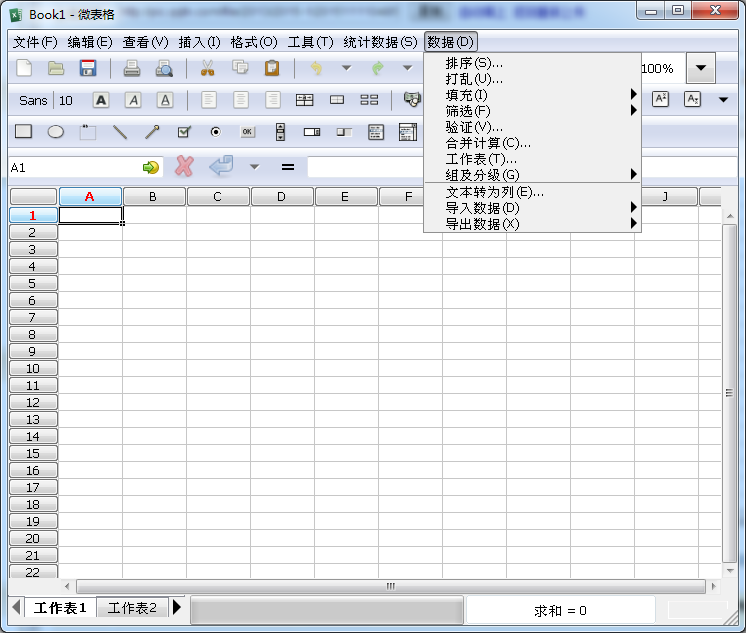Open print preview with the magnifier icon
The width and height of the screenshot is (746, 633).
click(163, 68)
